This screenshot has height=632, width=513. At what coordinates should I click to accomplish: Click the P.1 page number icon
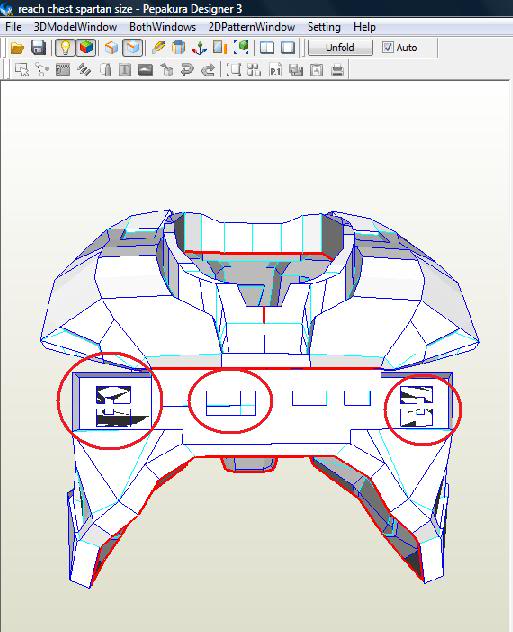coord(275,70)
